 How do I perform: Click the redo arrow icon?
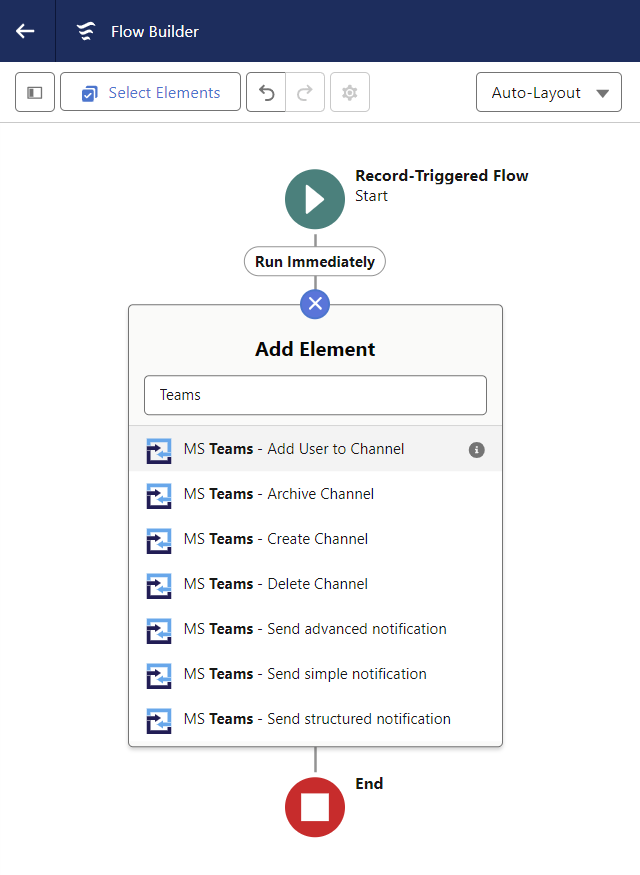tap(305, 92)
